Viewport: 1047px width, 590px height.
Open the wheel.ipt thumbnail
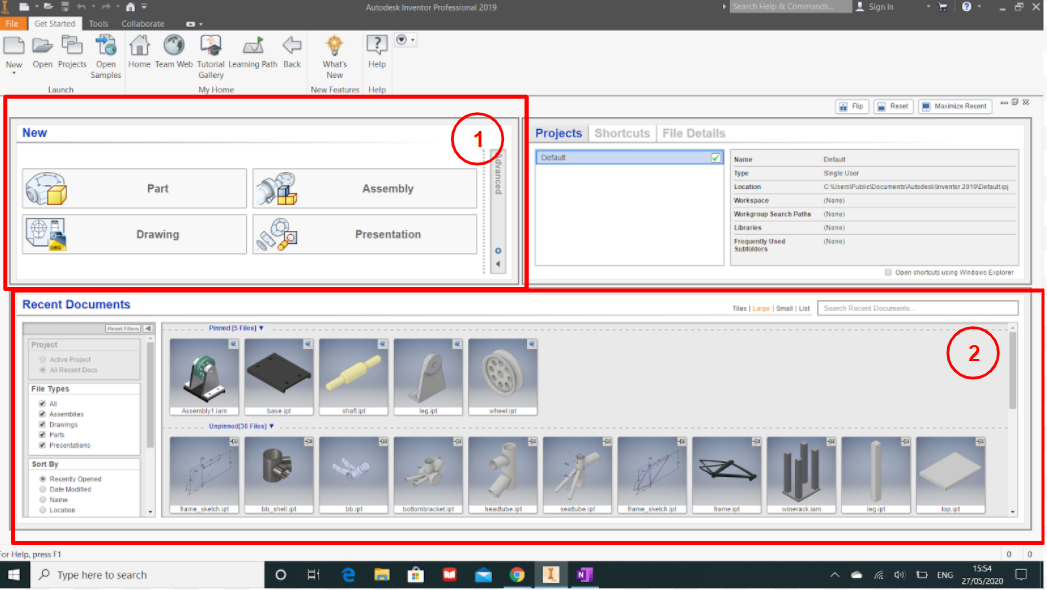click(503, 377)
